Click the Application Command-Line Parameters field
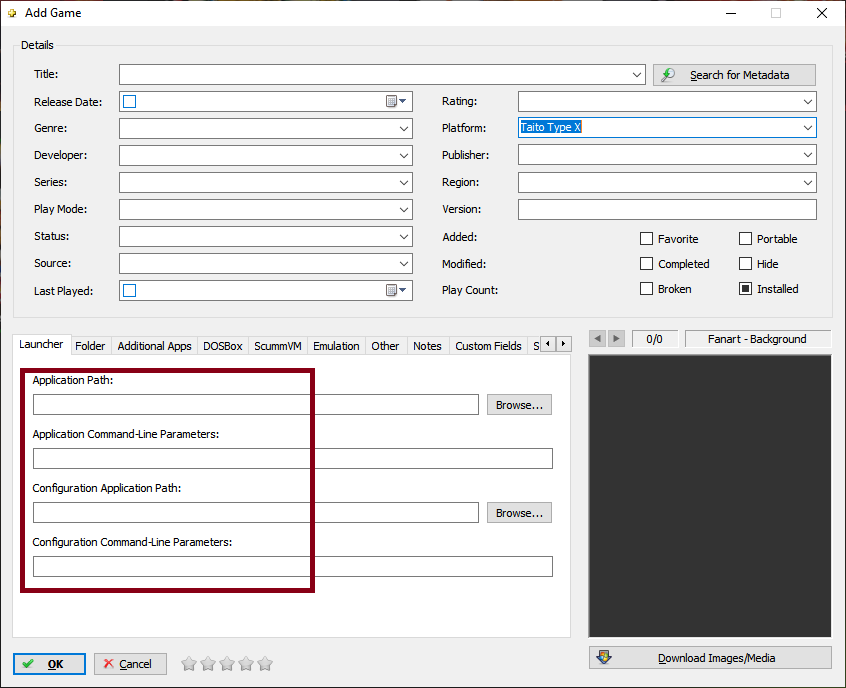Viewport: 846px width, 688px height. 292,459
